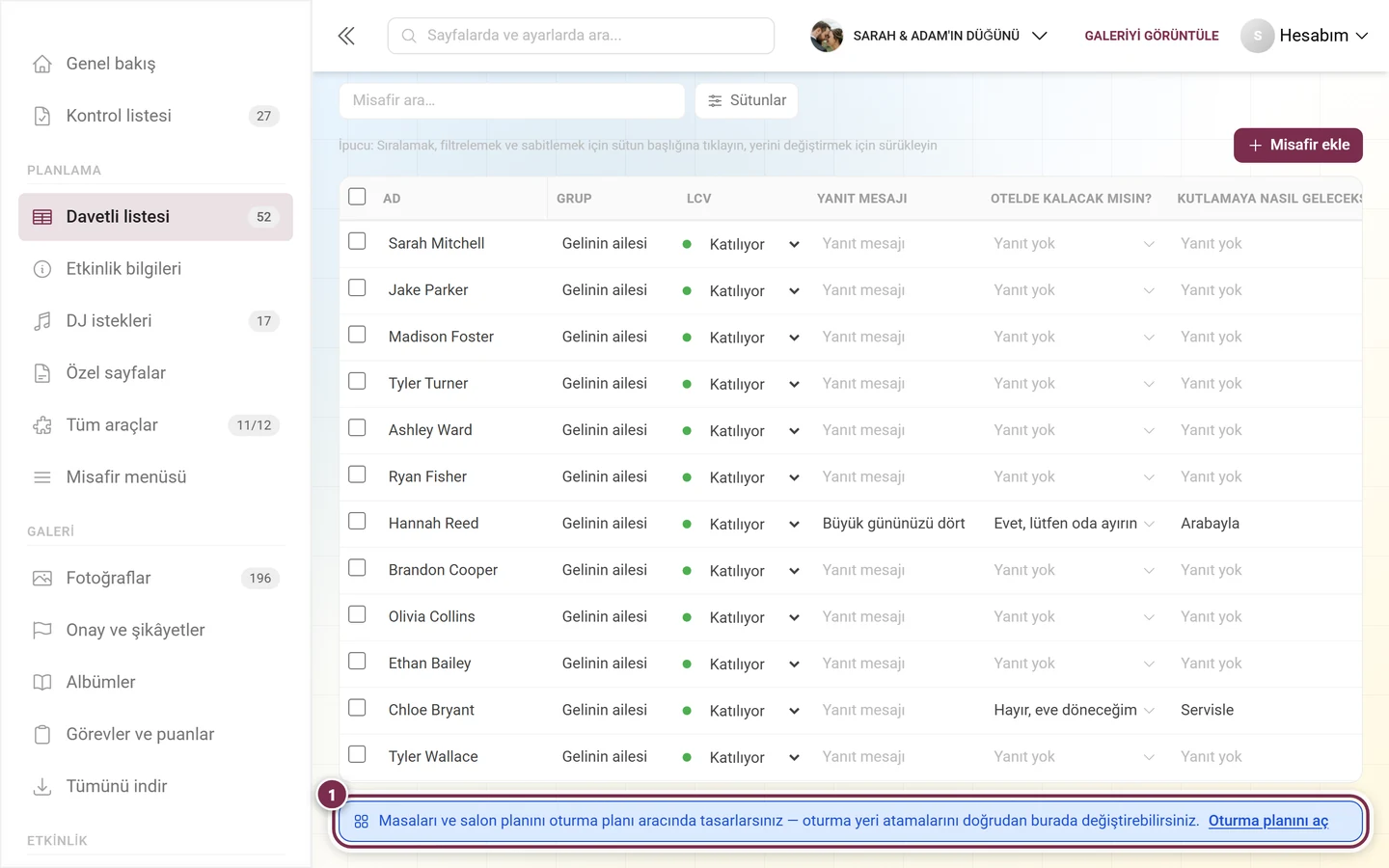
Task: Select the Tyler Wallace checkbox
Action: click(x=357, y=754)
